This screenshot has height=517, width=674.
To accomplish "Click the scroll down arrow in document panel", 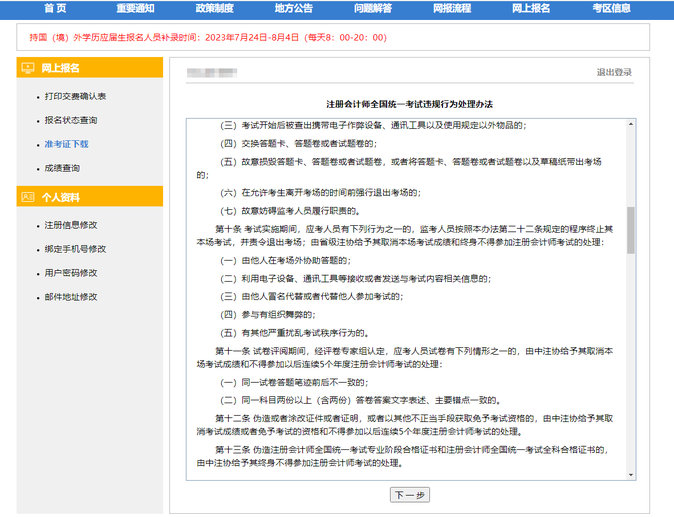I will (630, 476).
